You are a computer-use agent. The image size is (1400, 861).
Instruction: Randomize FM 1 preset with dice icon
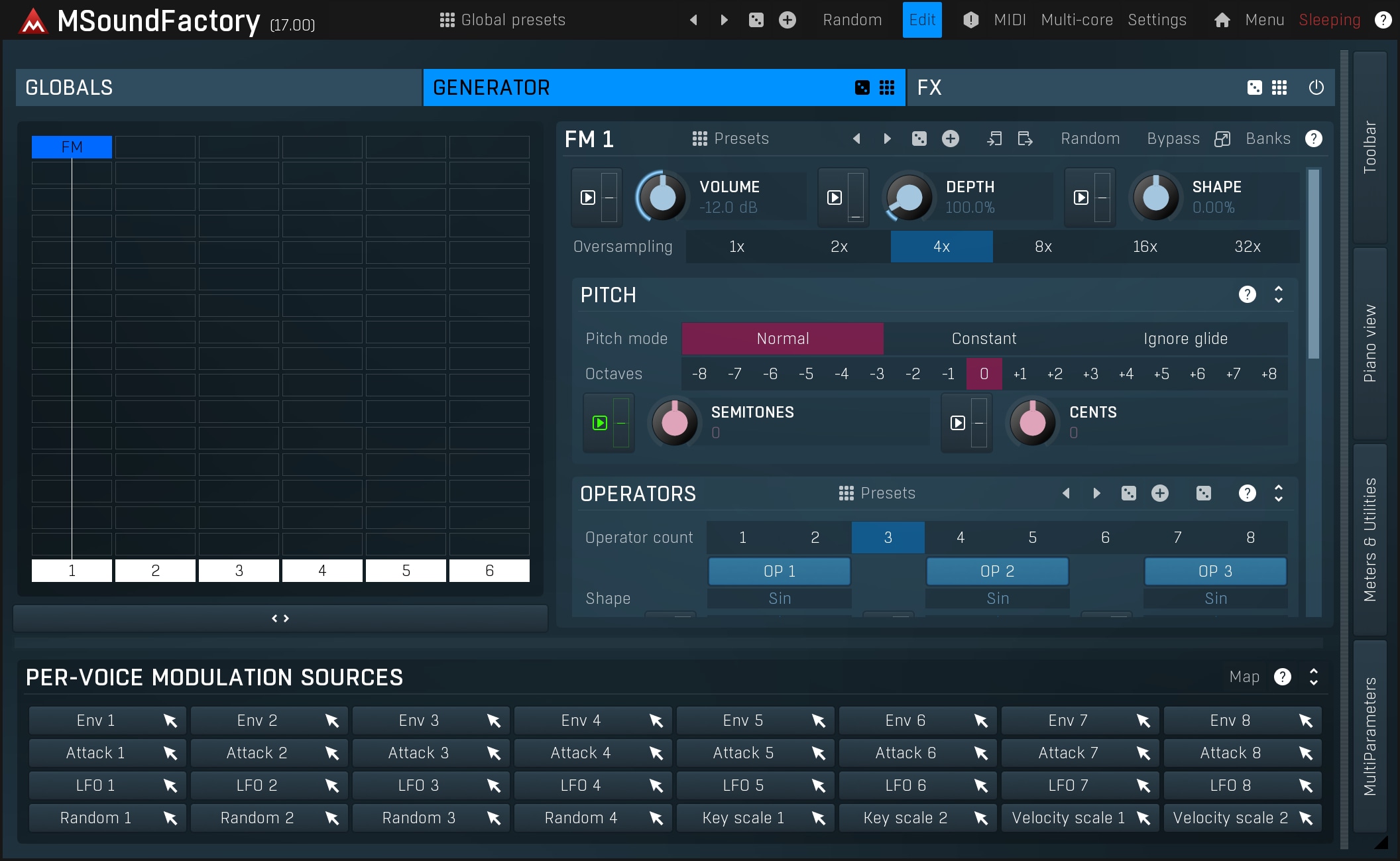tap(919, 139)
